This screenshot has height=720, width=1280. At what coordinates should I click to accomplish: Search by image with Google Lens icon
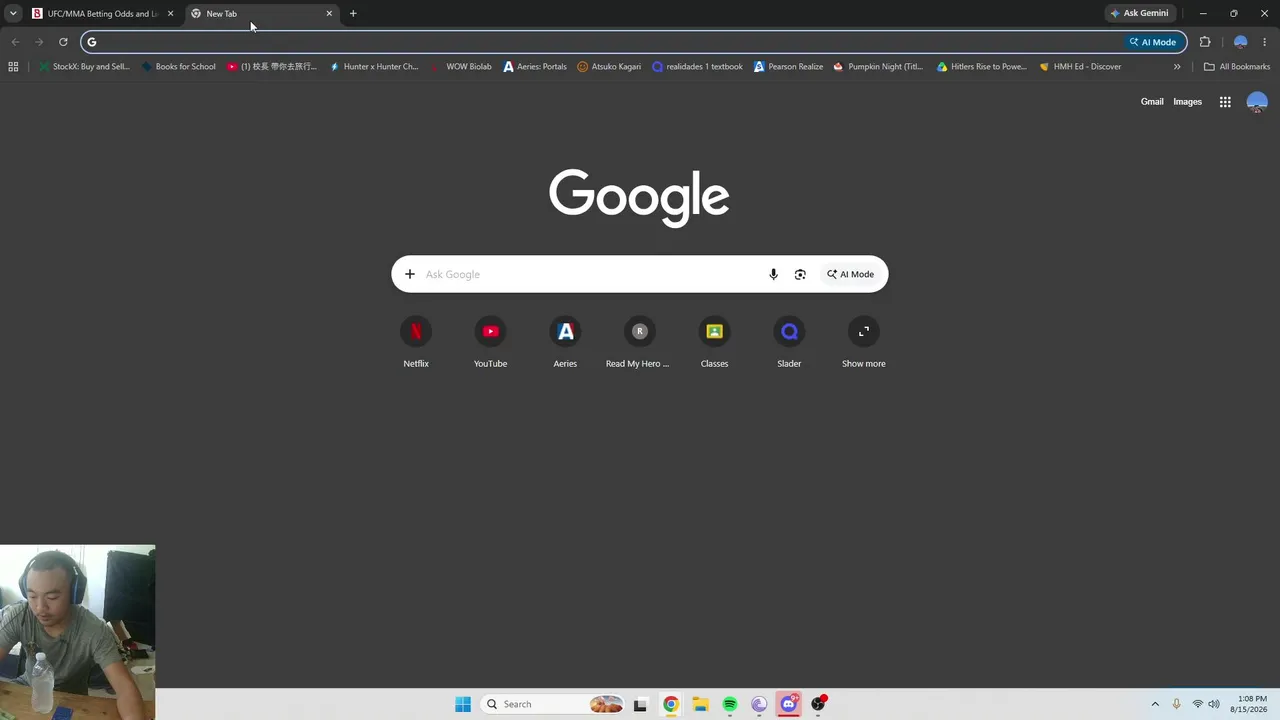pos(800,274)
